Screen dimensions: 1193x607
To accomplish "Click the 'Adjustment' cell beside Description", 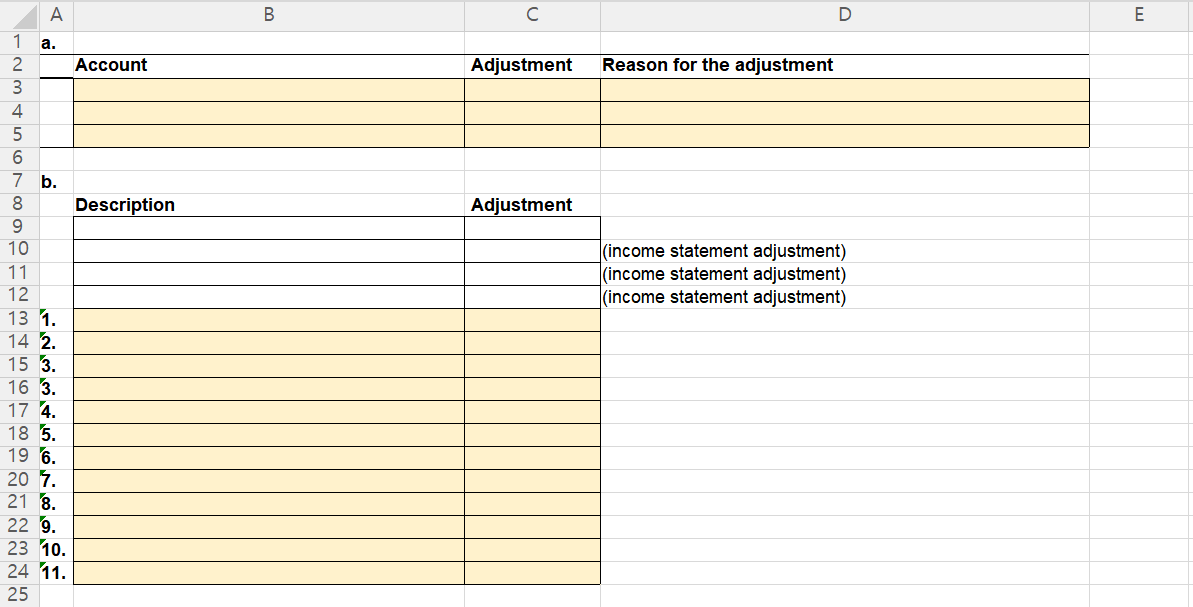I will 531,204.
